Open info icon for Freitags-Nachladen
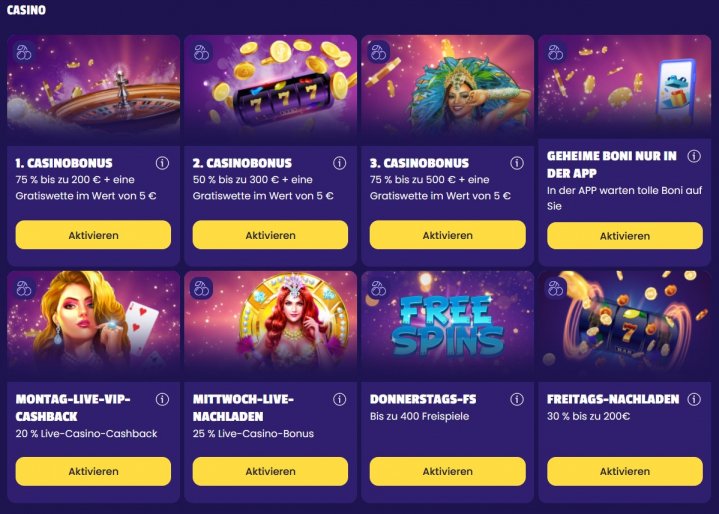The width and height of the screenshot is (719, 514). [694, 399]
